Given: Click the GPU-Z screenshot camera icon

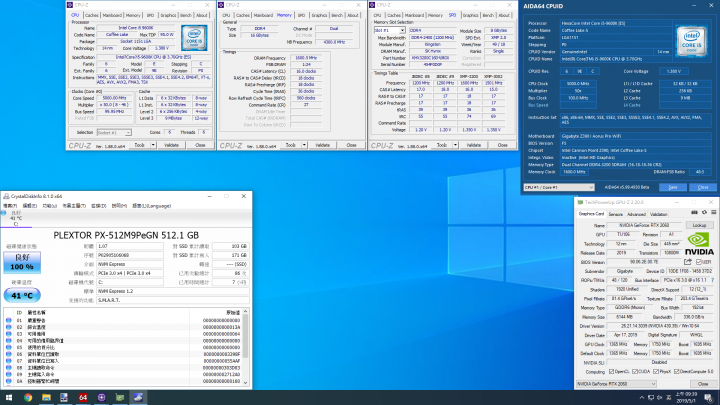Looking at the screenshot, I should click(x=694, y=213).
